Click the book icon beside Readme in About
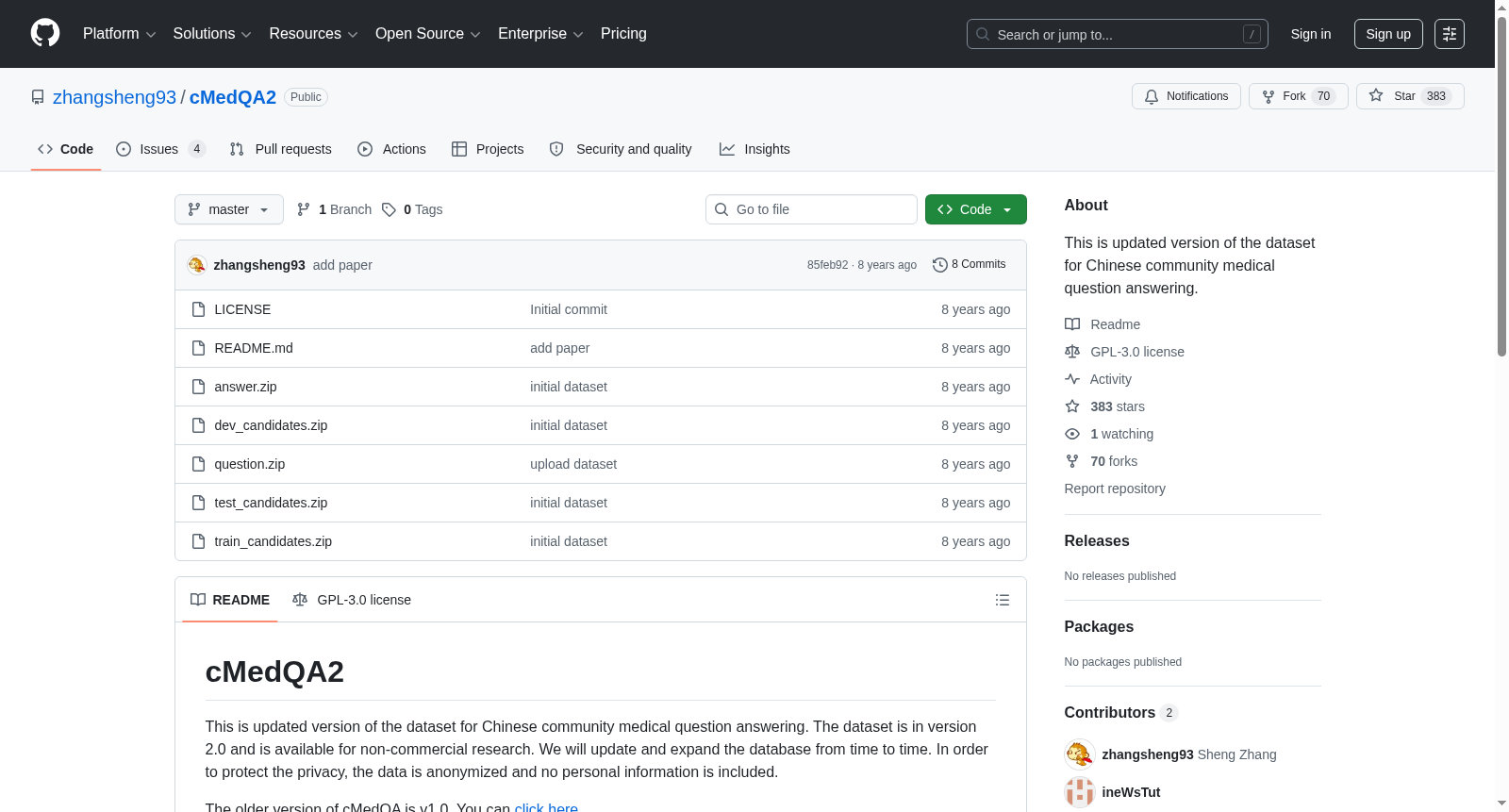 [x=1072, y=324]
